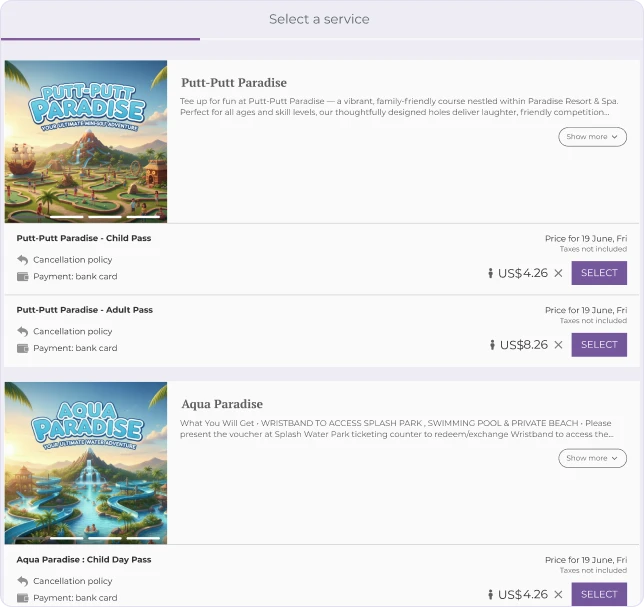Open the Aqua Paradise photo

[86, 463]
